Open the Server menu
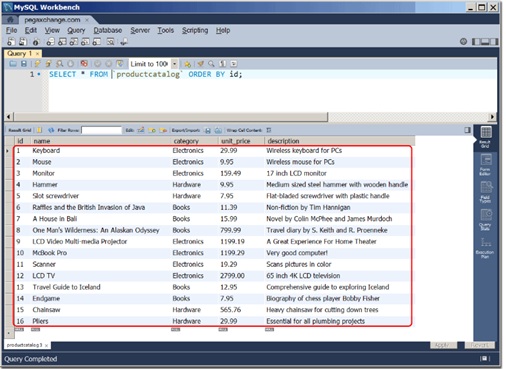Screen dimensions: 506x369 click(140, 30)
